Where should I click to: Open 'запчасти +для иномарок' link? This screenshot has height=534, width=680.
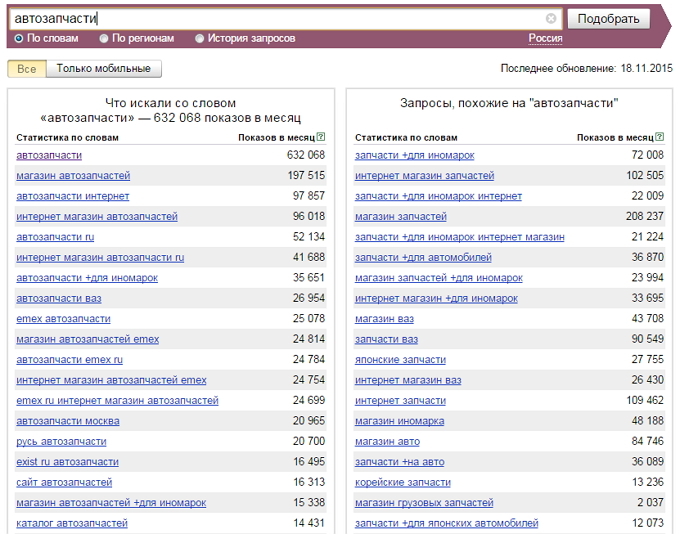415,155
